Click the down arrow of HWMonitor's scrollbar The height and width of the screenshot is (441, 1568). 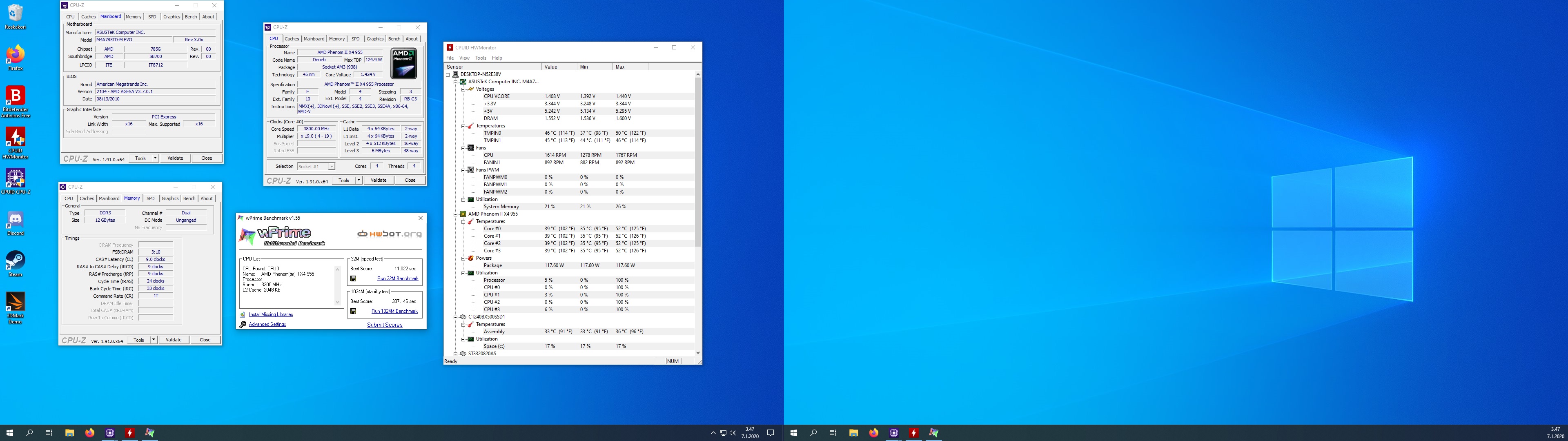697,353
